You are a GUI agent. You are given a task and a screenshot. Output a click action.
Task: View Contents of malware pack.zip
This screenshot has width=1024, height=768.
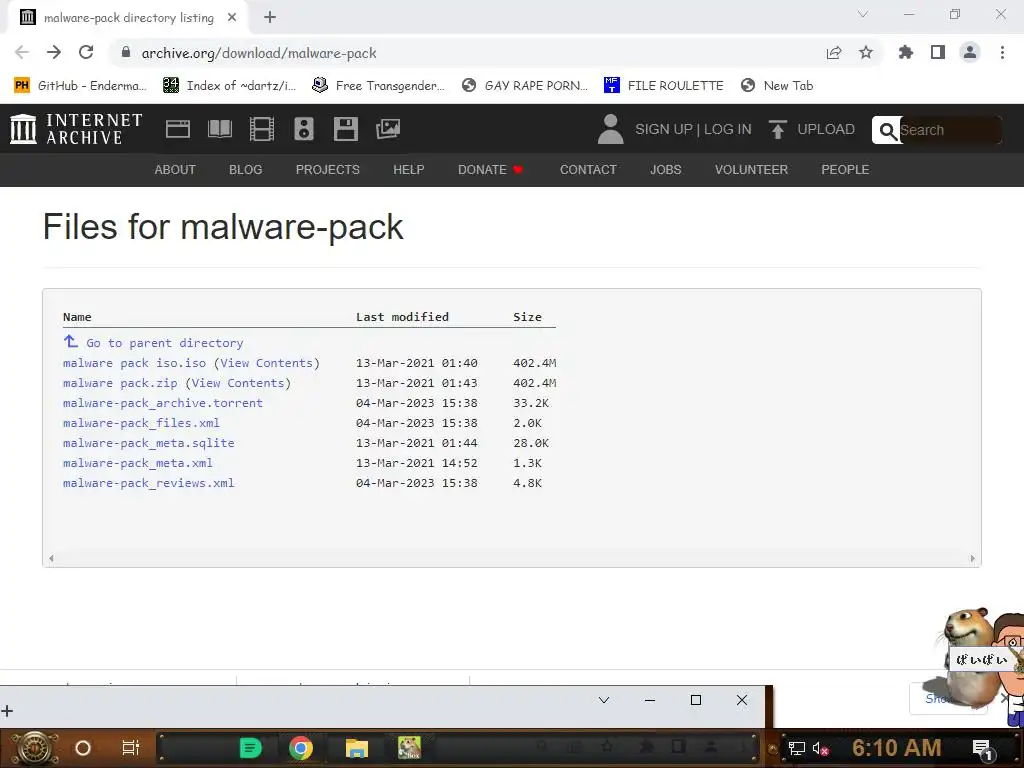coord(238,383)
